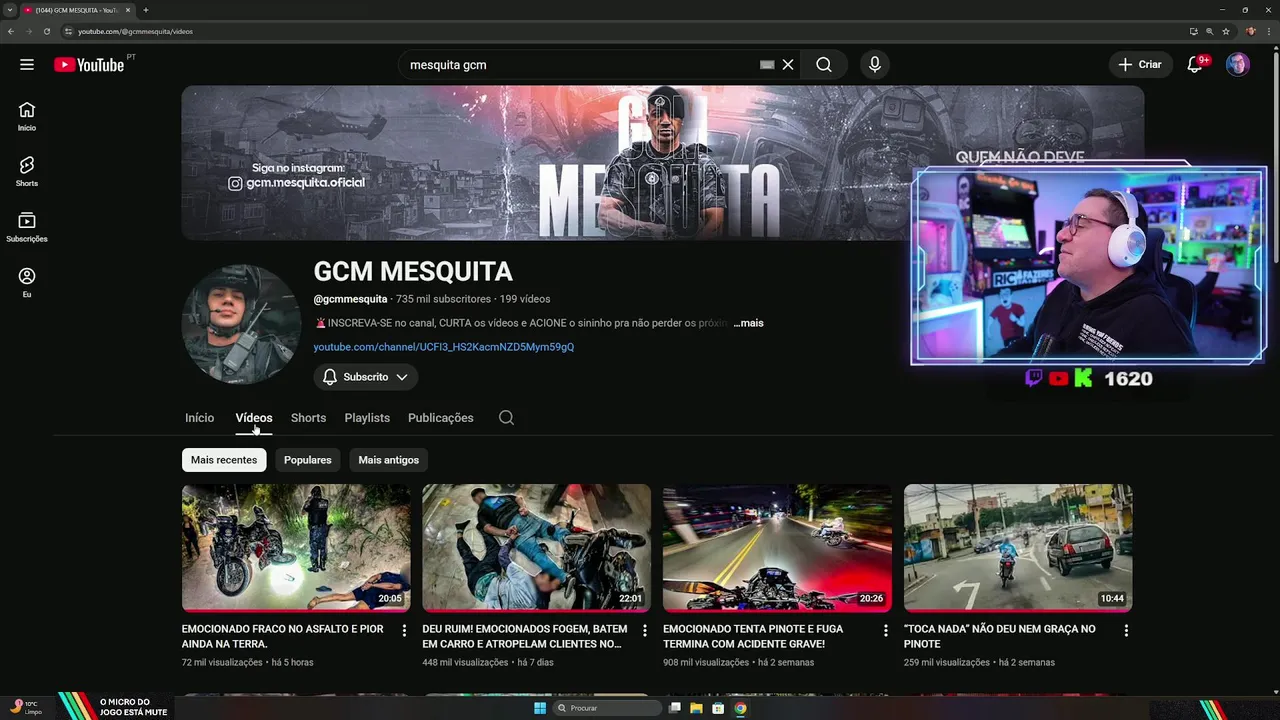Open File Explorer from the taskbar
This screenshot has width=1280, height=720.
(x=696, y=708)
